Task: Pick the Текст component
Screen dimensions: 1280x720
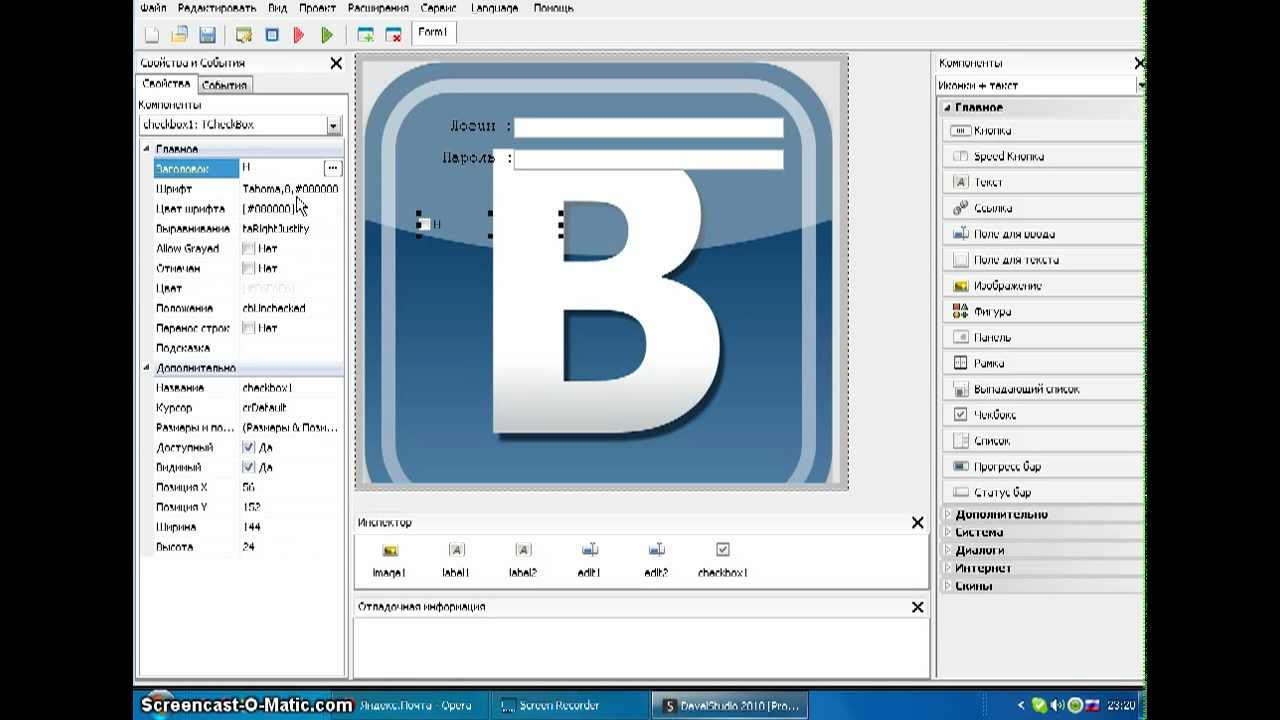Action: pyautogui.click(x=1042, y=183)
